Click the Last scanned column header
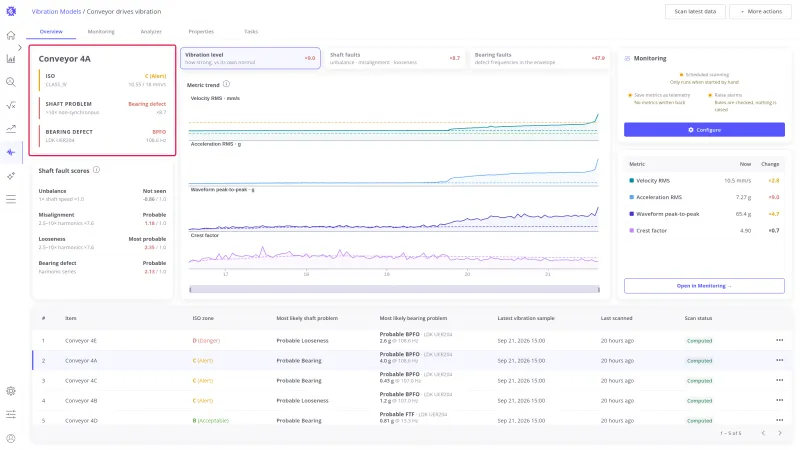 tap(616, 318)
